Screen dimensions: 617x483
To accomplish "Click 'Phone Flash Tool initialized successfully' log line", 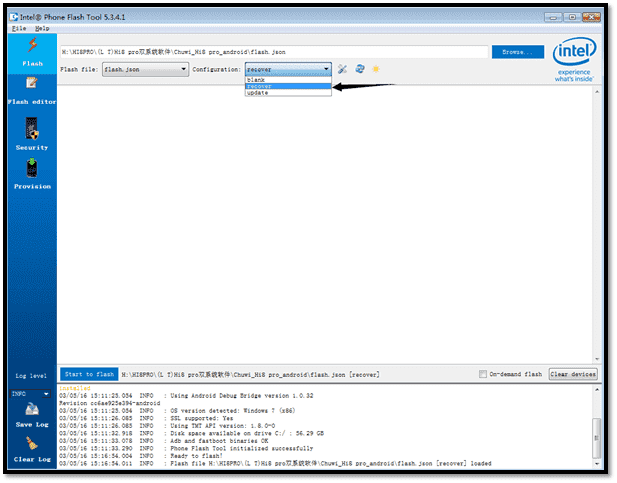I will tap(186, 448).
